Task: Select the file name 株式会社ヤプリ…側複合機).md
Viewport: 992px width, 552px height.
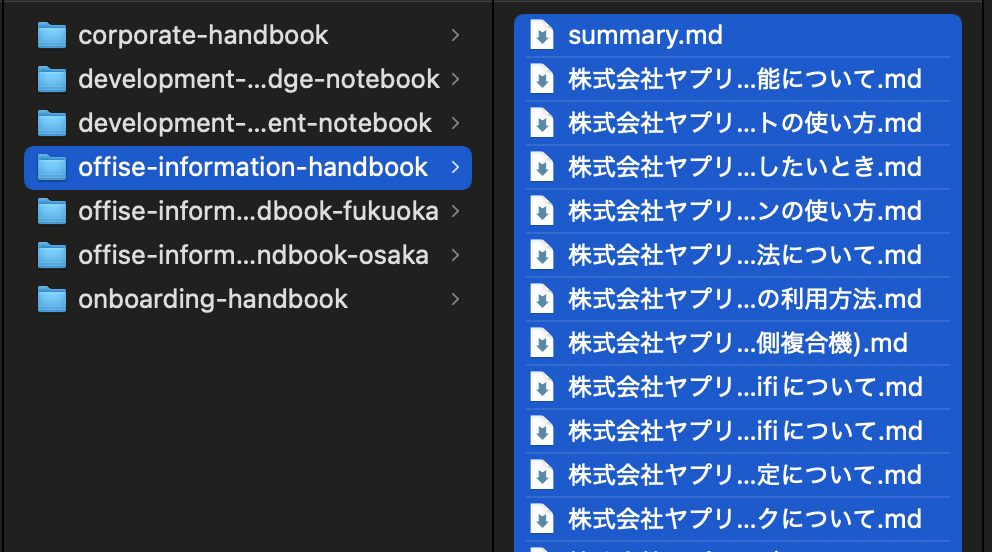Action: click(x=738, y=343)
